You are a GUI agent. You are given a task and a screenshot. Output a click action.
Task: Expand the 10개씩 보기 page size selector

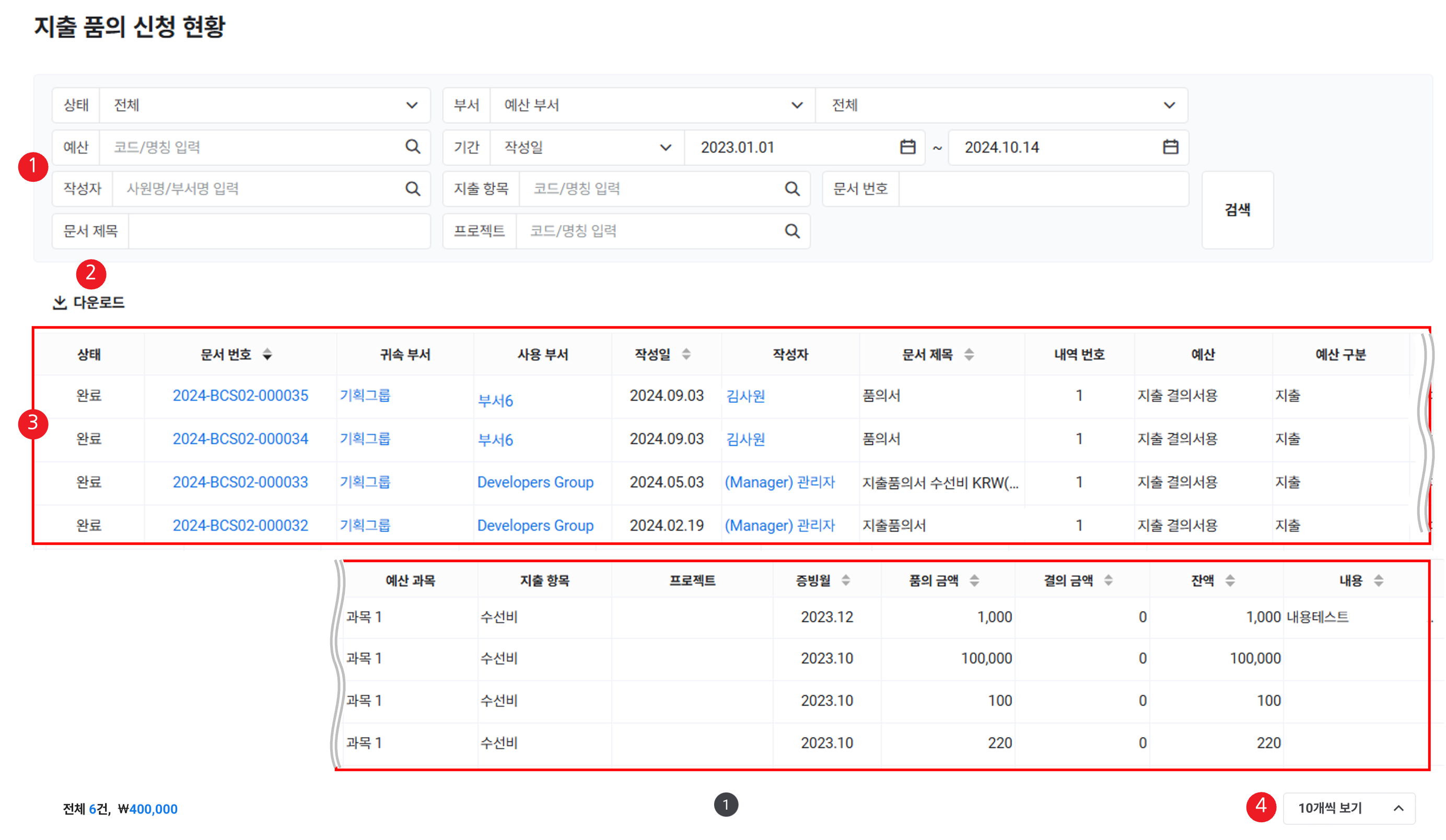point(1348,809)
